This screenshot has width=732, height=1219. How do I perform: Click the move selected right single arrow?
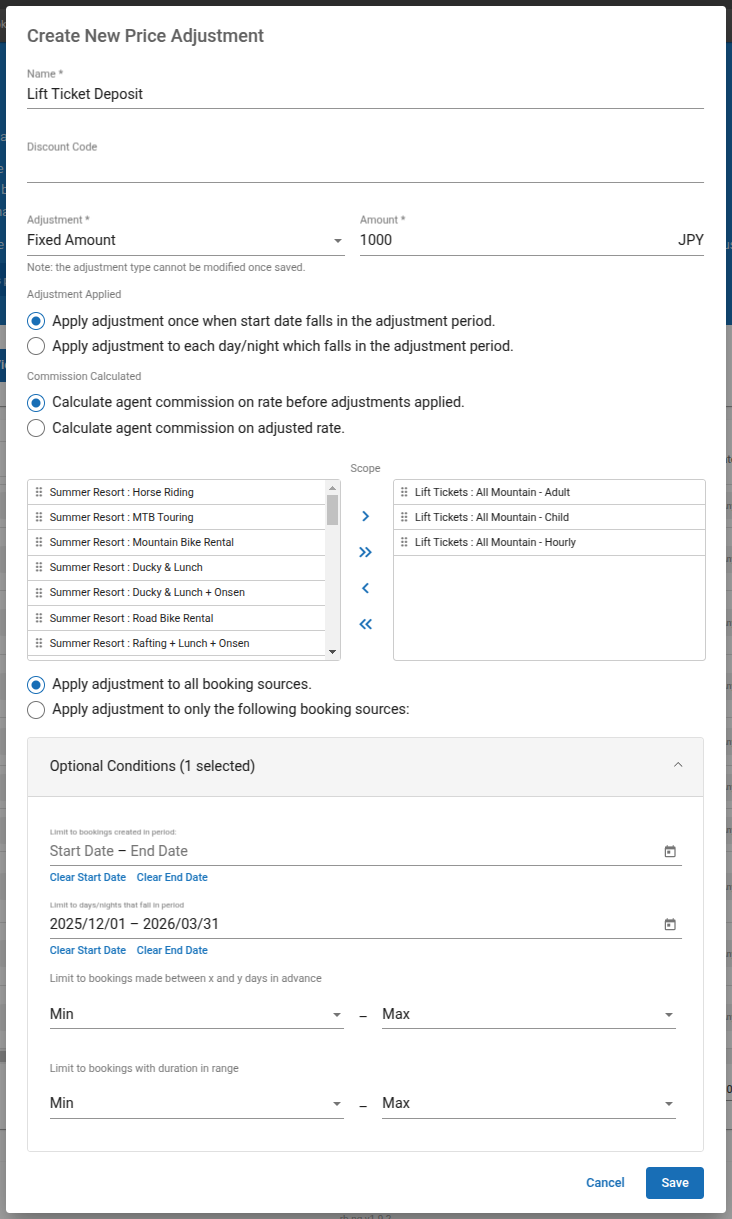pos(365,516)
